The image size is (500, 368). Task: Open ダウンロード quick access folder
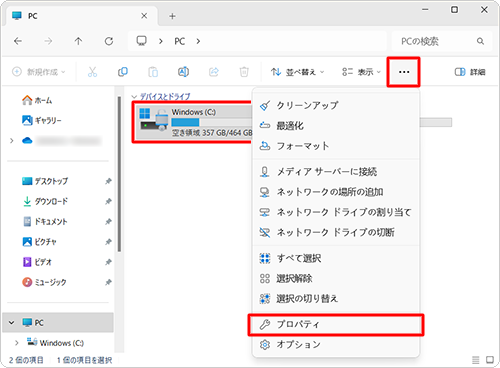[x=45, y=201]
